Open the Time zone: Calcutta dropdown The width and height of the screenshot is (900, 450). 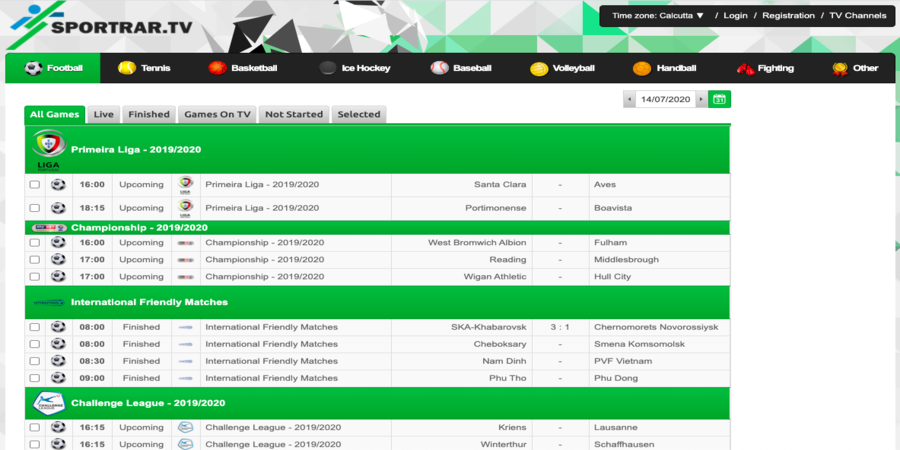tap(658, 15)
